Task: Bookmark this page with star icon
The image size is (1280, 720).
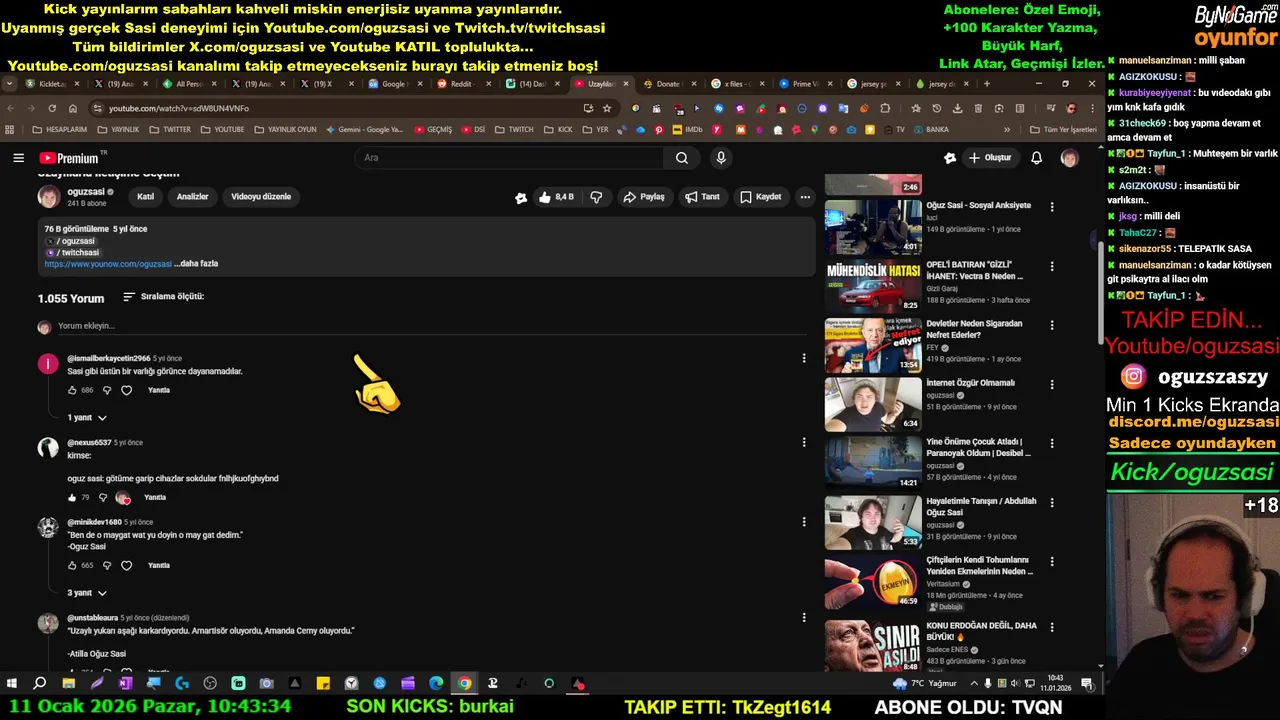Action: 606,108
